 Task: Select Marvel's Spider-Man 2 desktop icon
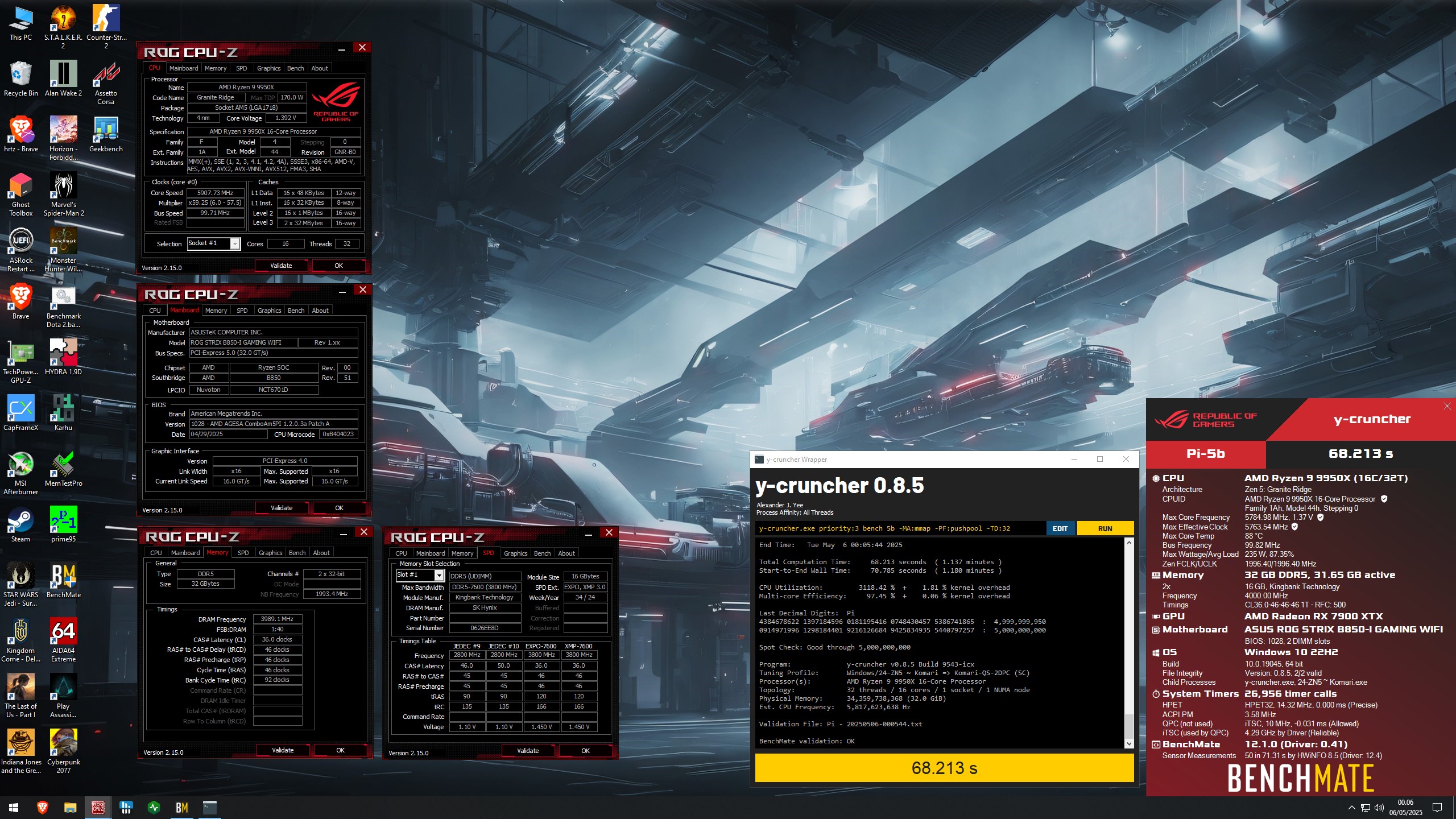click(63, 194)
